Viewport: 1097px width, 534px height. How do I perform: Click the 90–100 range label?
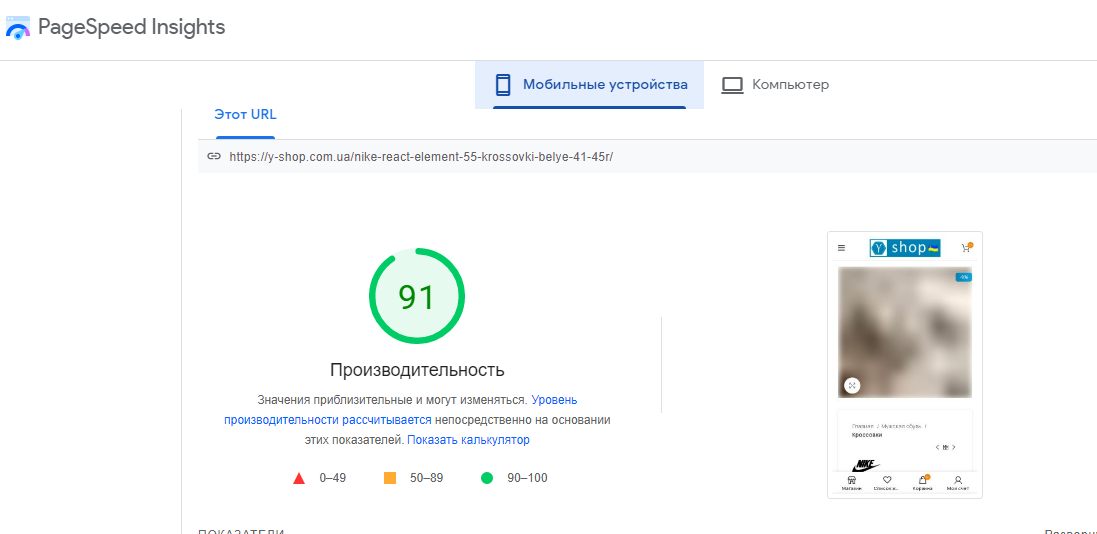[527, 478]
